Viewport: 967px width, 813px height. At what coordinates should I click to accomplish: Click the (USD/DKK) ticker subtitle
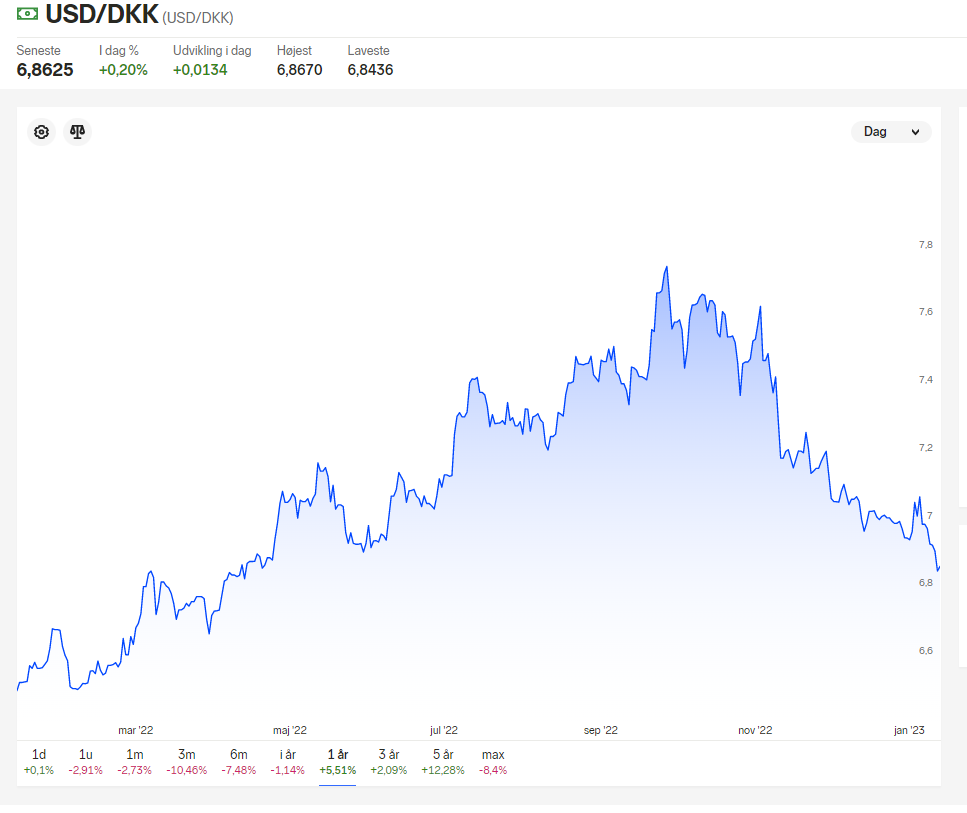click(x=198, y=18)
